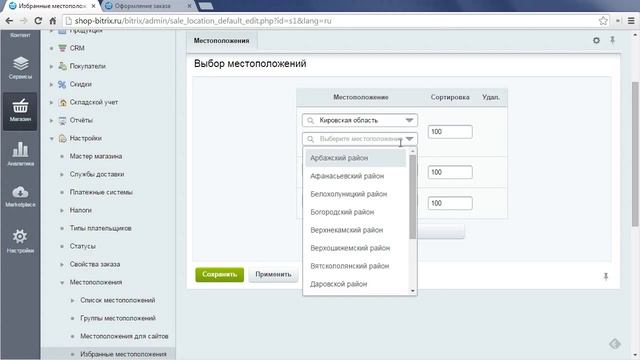Image resolution: width=640 pixels, height=360 pixels.
Task: Expand the CRM tree node
Action: click(x=51, y=48)
